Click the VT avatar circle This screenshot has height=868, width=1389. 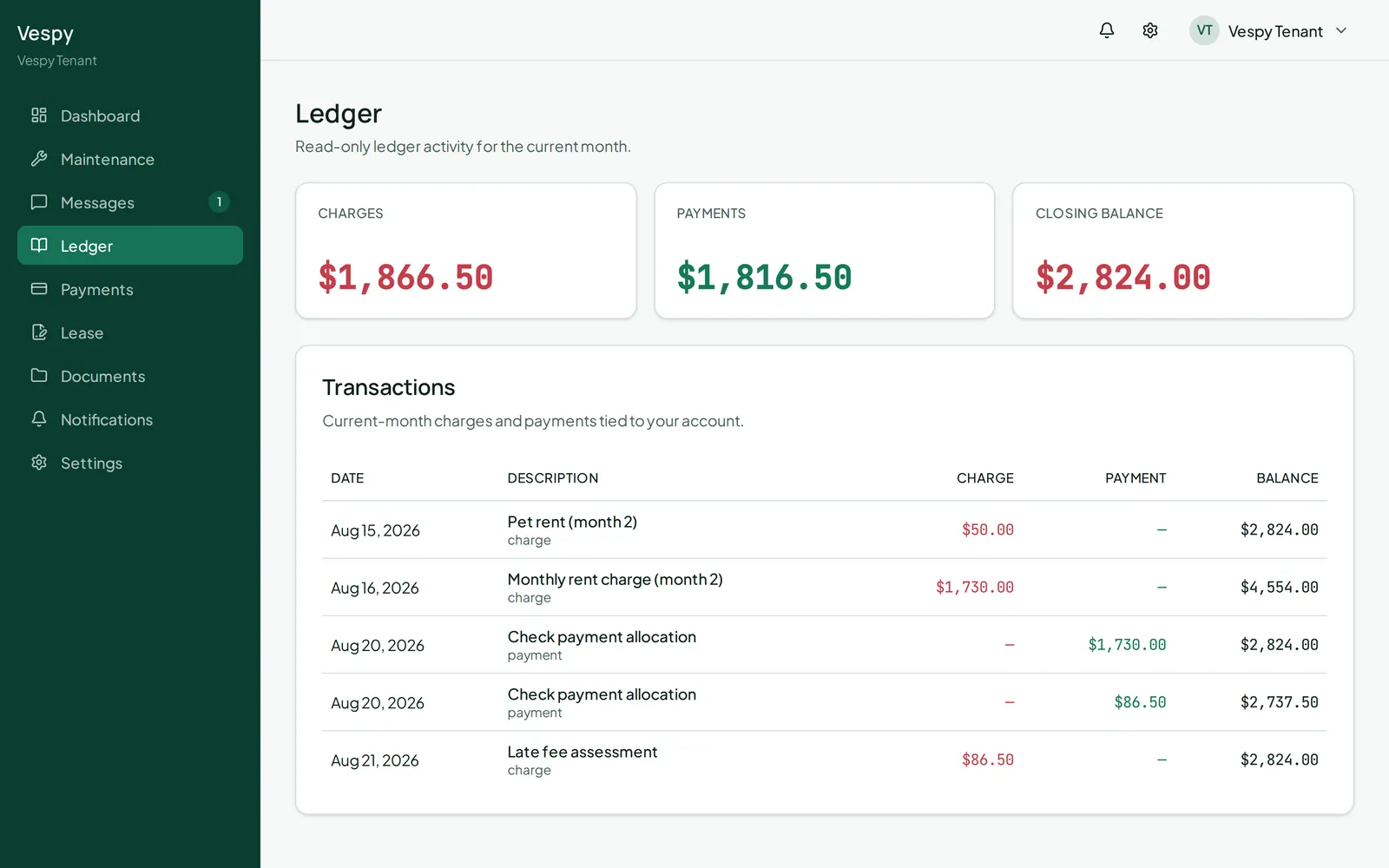pyautogui.click(x=1204, y=30)
